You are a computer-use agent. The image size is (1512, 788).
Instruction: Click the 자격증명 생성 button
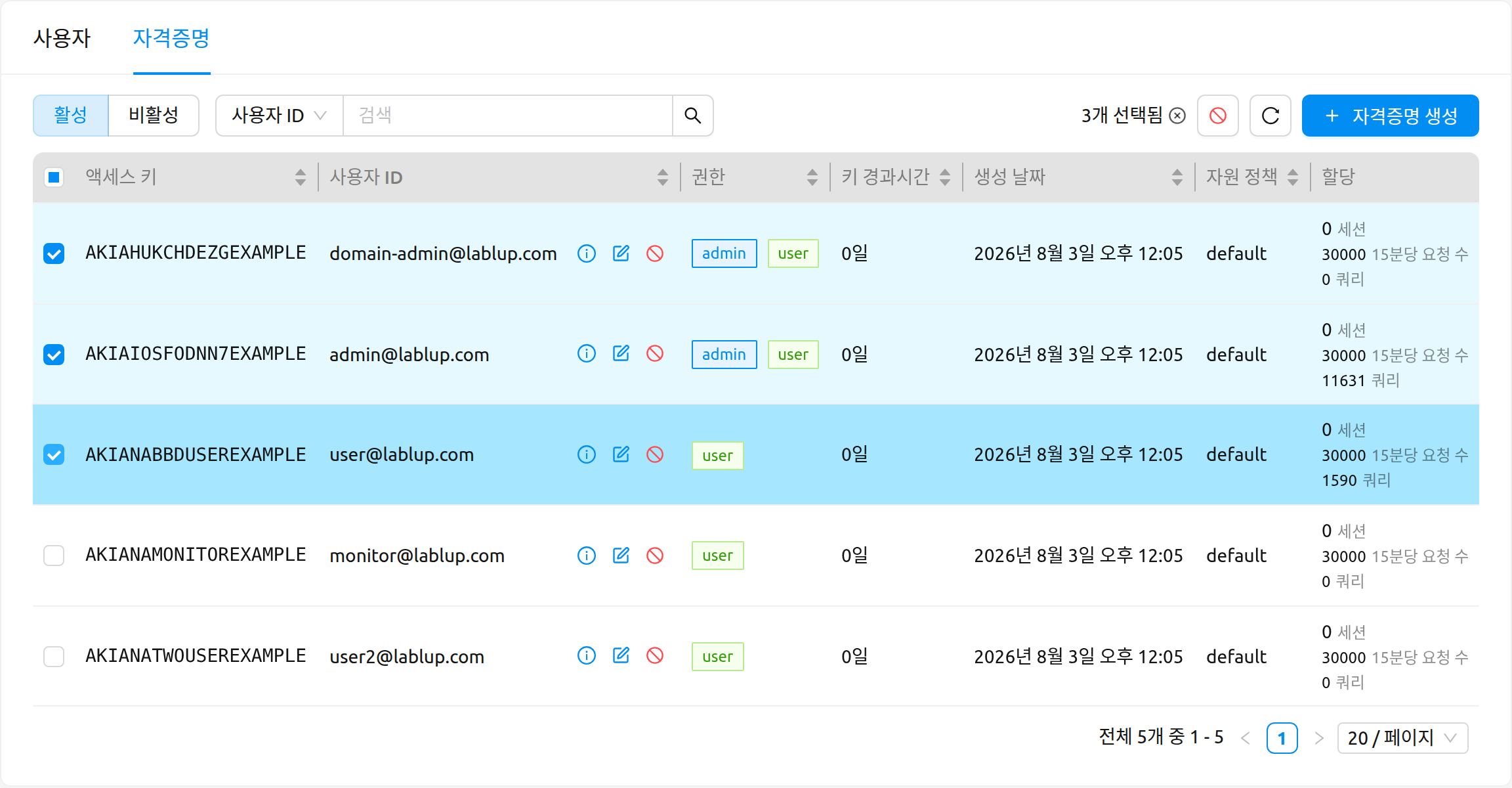point(1390,116)
